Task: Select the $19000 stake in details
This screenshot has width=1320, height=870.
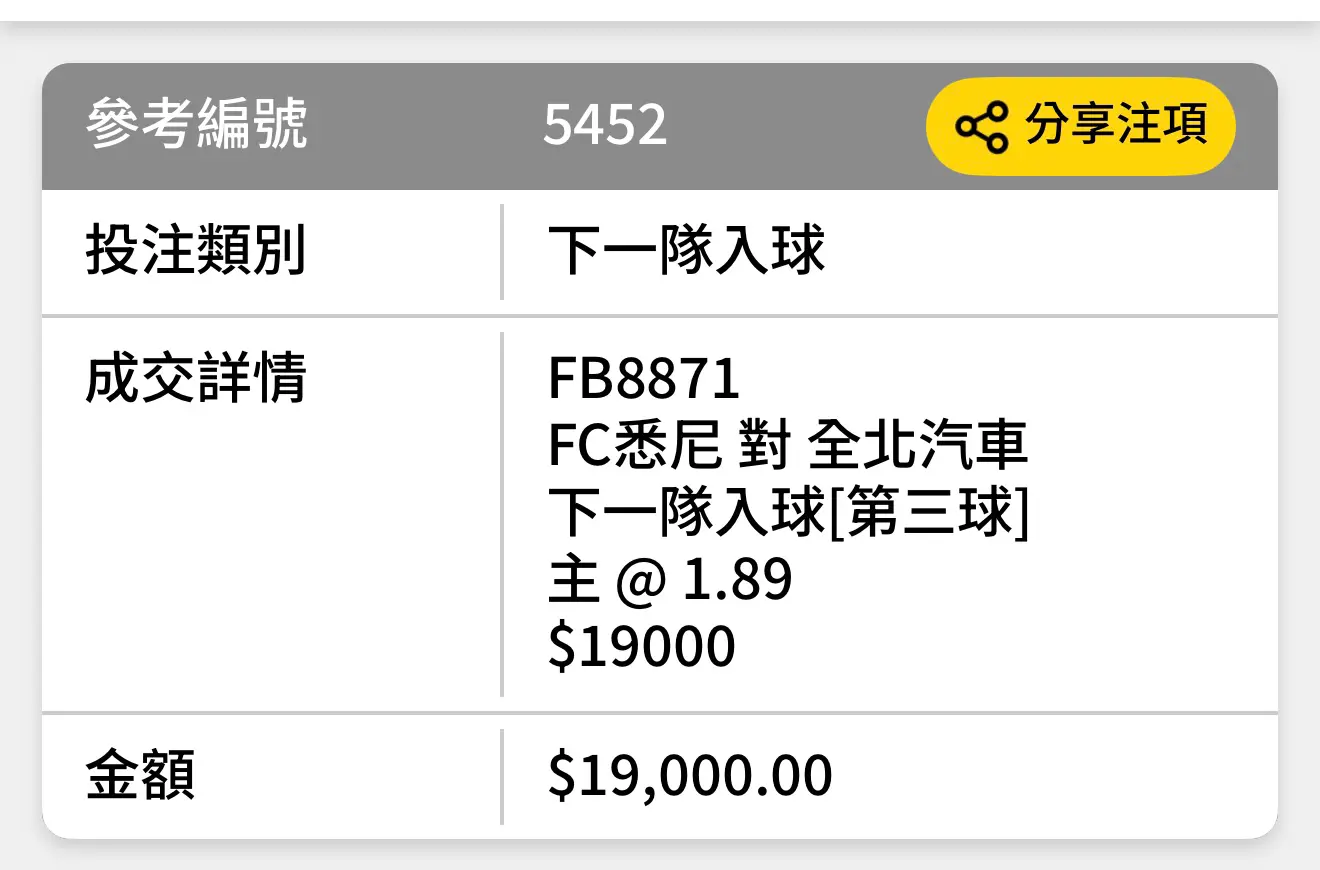Action: [642, 646]
